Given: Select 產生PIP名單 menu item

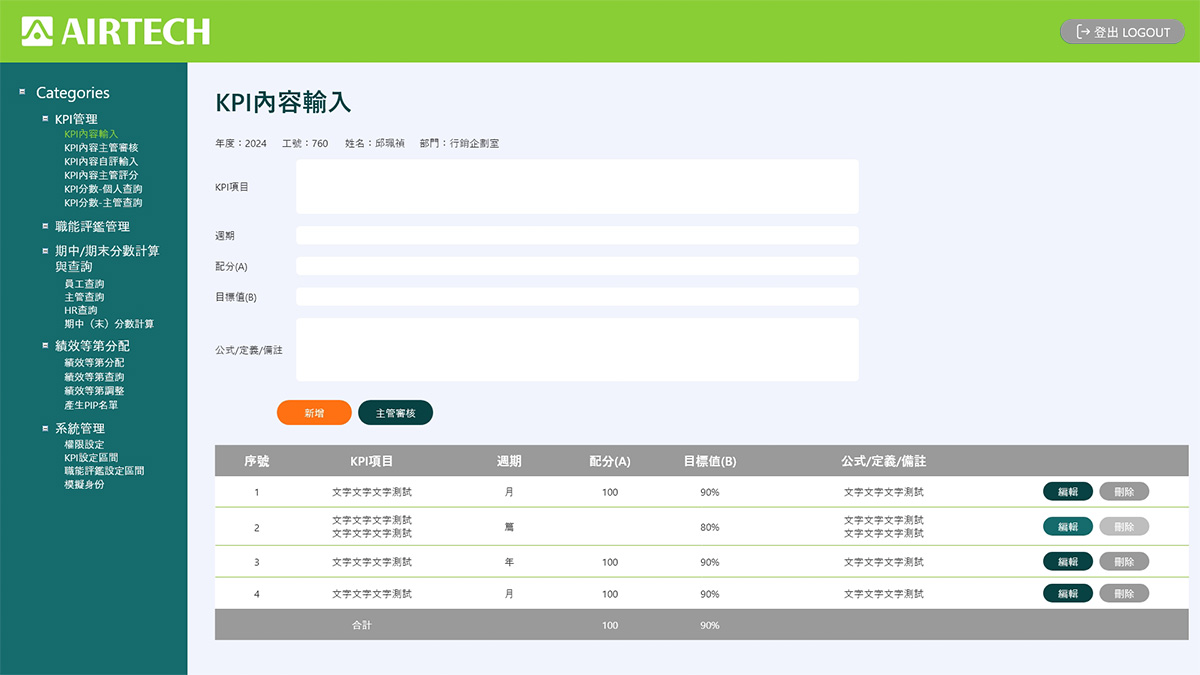Looking at the screenshot, I should pyautogui.click(x=91, y=405).
